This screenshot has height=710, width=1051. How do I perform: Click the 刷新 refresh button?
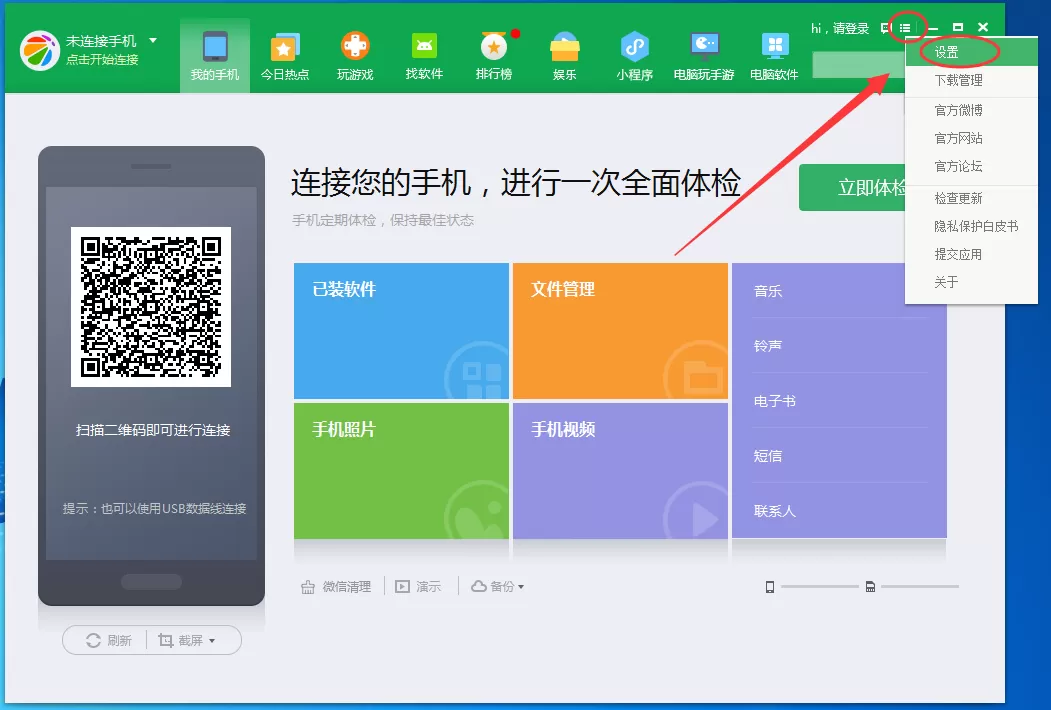[x=108, y=641]
